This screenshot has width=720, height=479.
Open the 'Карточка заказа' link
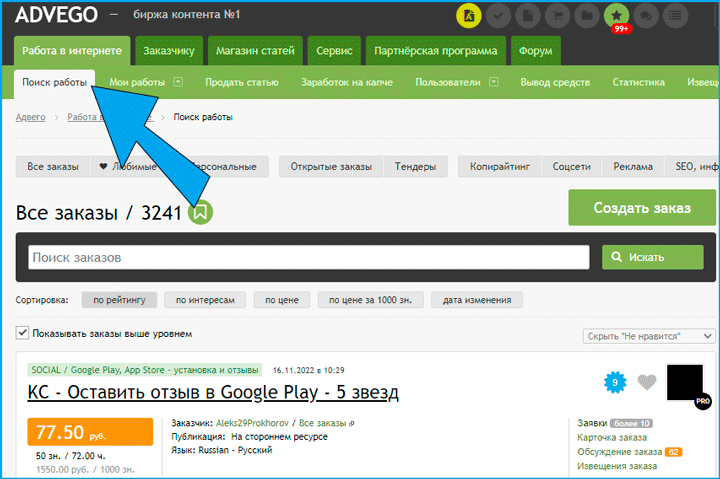[x=612, y=438]
